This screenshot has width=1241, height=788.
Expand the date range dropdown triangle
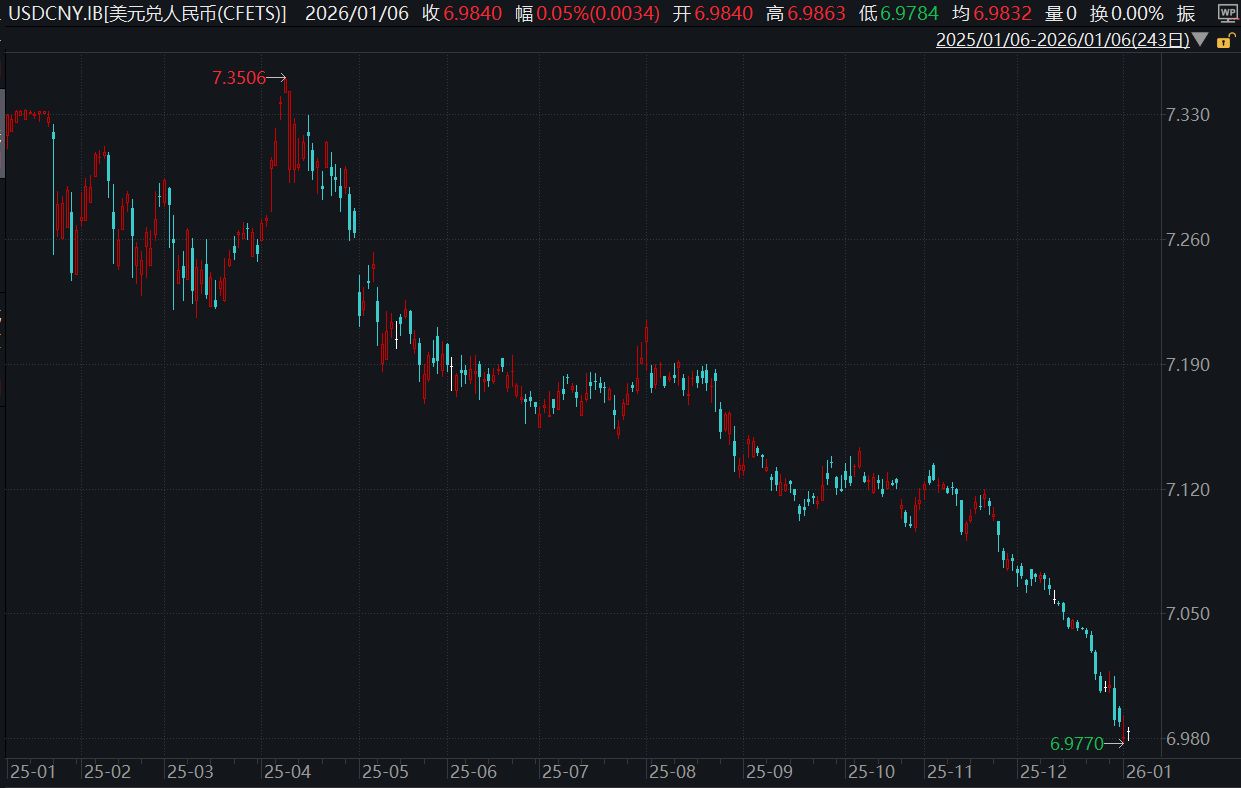[x=1200, y=41]
